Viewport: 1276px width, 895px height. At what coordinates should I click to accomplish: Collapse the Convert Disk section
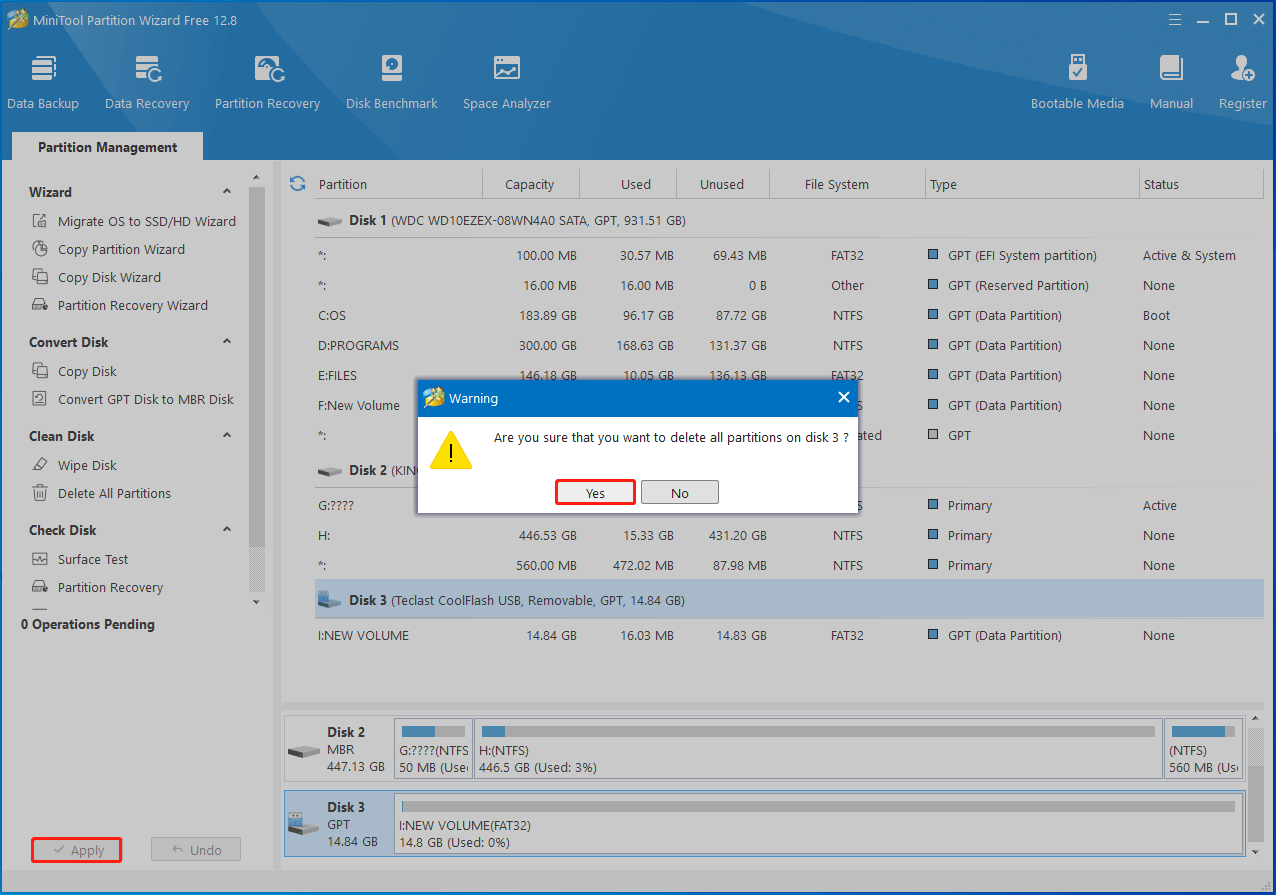tap(227, 342)
